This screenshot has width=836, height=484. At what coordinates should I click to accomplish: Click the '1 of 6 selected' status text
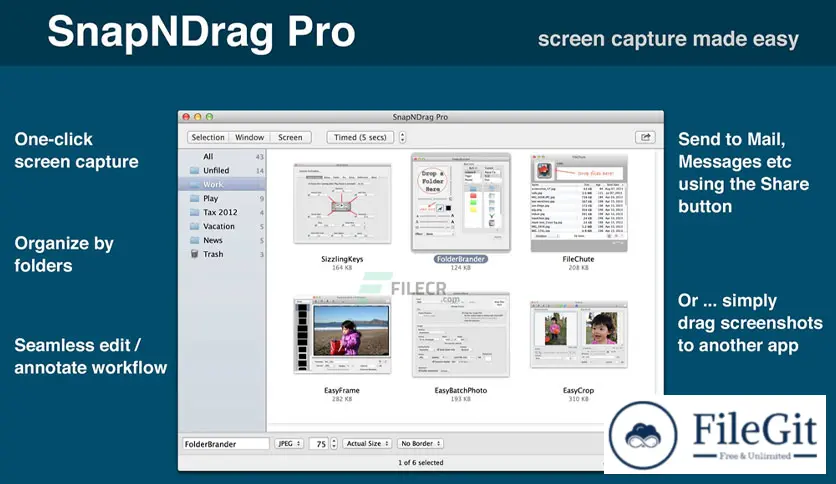(x=421, y=463)
